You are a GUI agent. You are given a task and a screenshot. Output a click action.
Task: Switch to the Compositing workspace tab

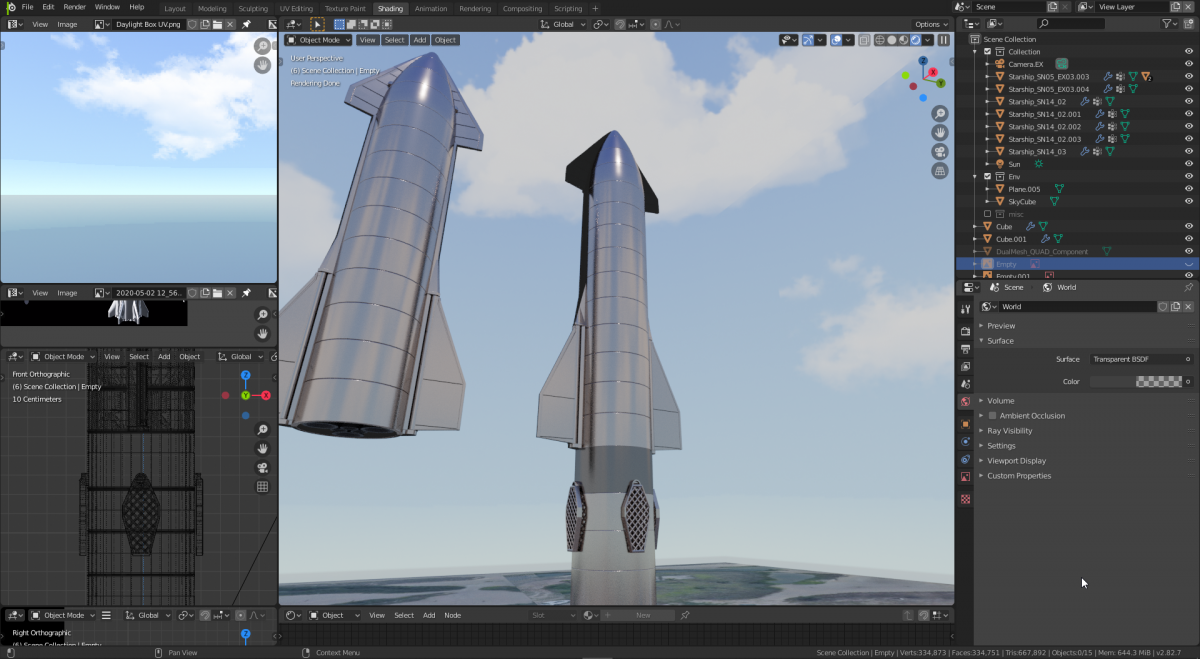(x=522, y=8)
